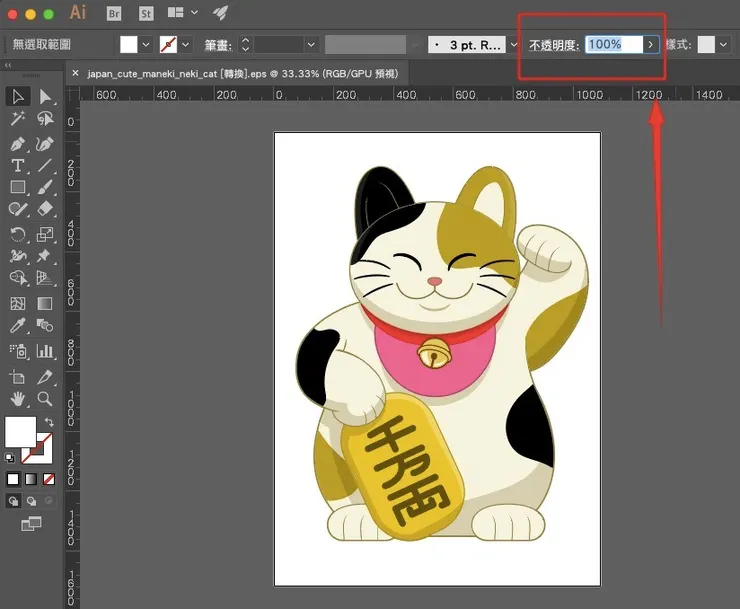Switch paint mode to Gradient
The image size is (740, 609).
click(x=31, y=479)
